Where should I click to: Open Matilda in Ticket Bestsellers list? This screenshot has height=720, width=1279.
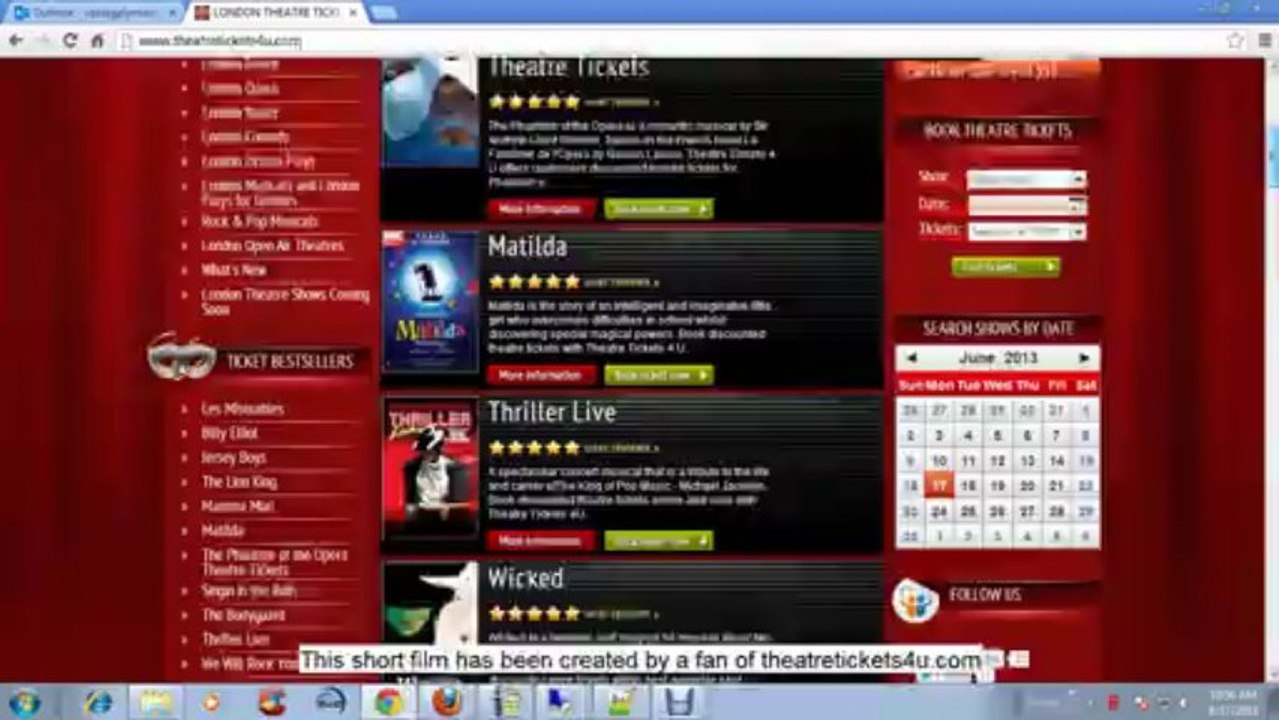[x=223, y=531]
